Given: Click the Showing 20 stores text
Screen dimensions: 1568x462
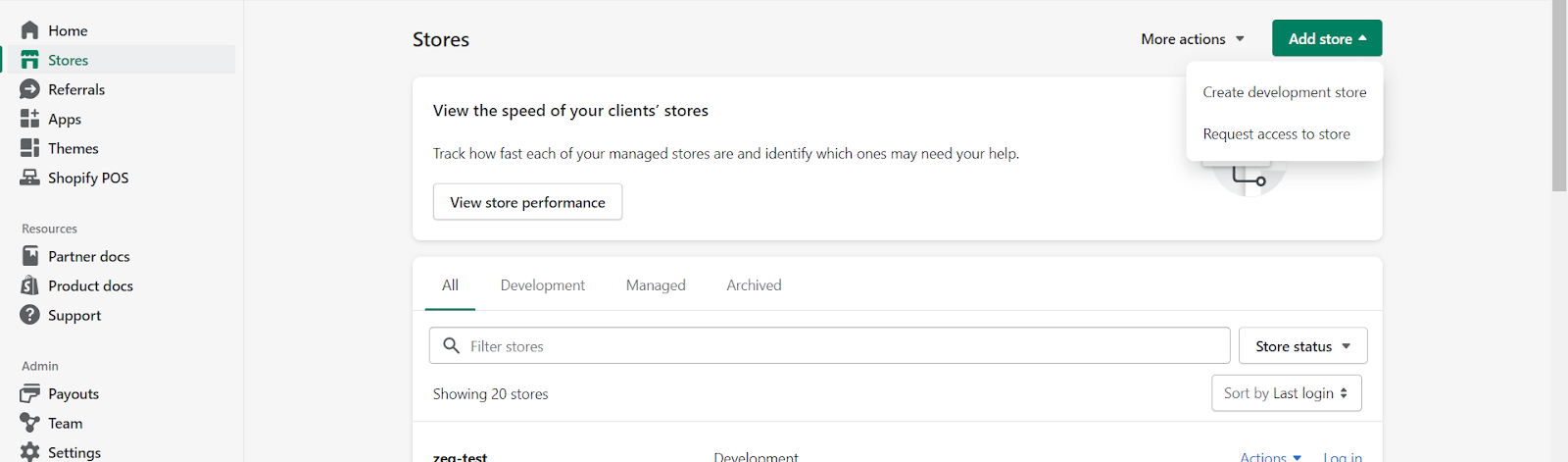Looking at the screenshot, I should click(x=491, y=393).
